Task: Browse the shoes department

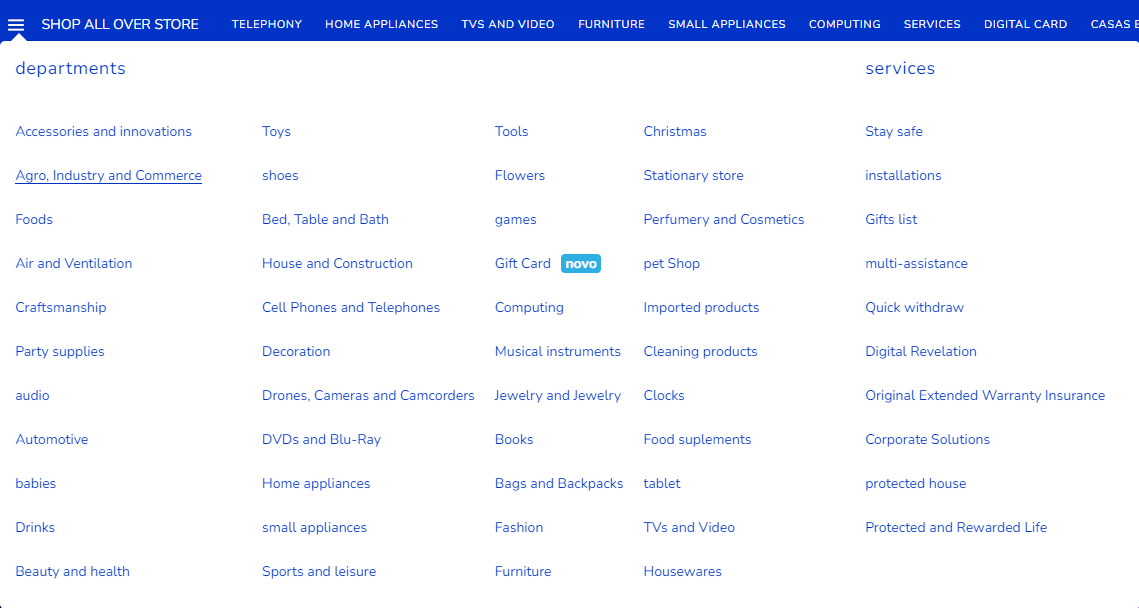Action: [280, 176]
